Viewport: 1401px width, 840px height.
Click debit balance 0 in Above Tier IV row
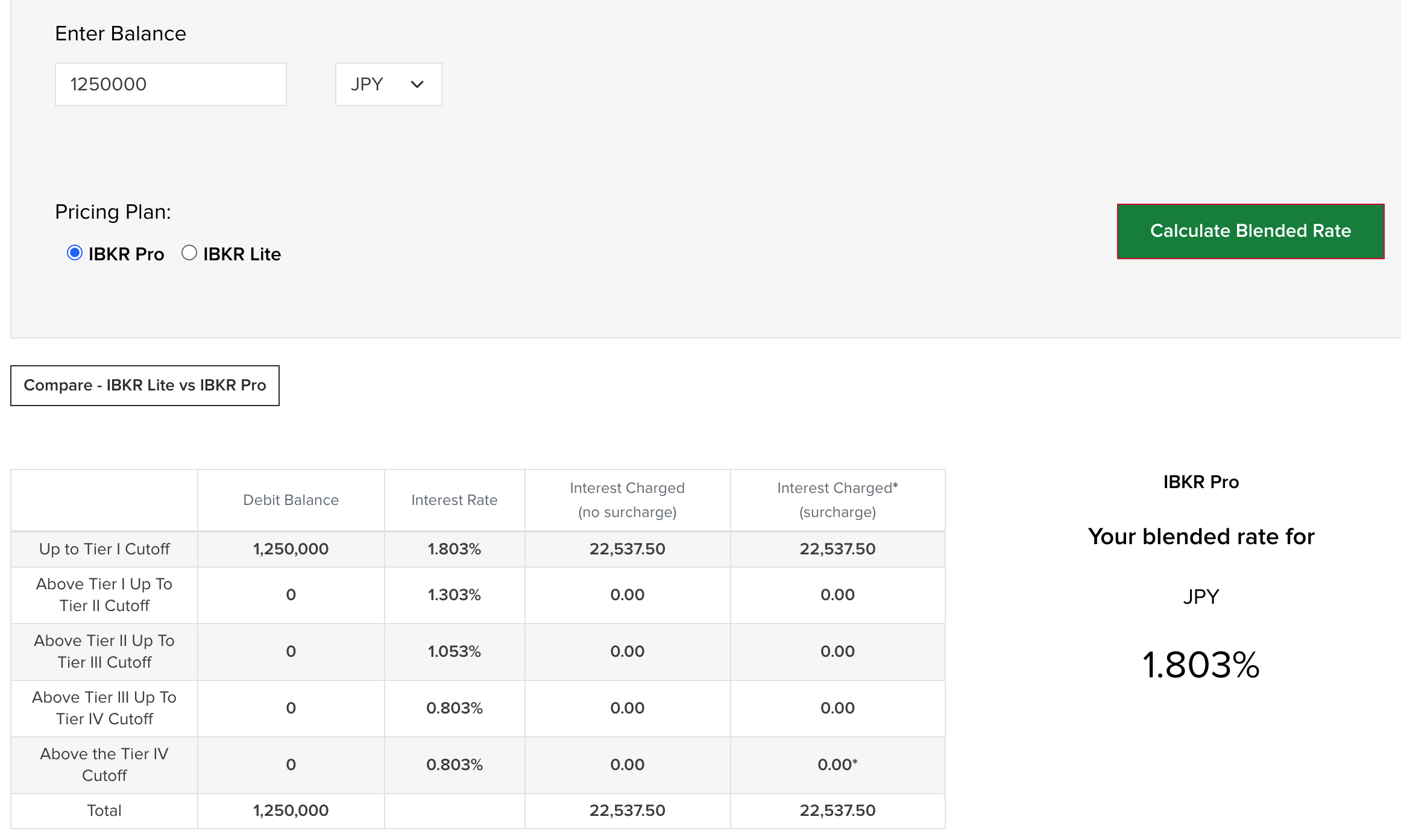point(291,765)
